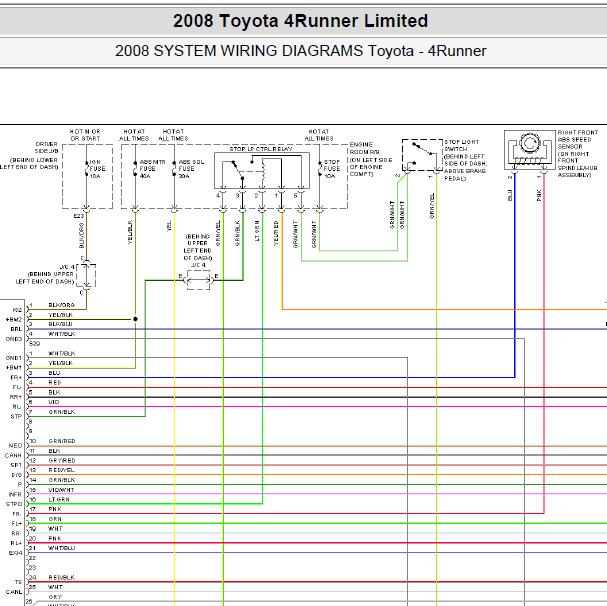Click the 'STOP LIGHT SWITCH' description text

[x=465, y=160]
